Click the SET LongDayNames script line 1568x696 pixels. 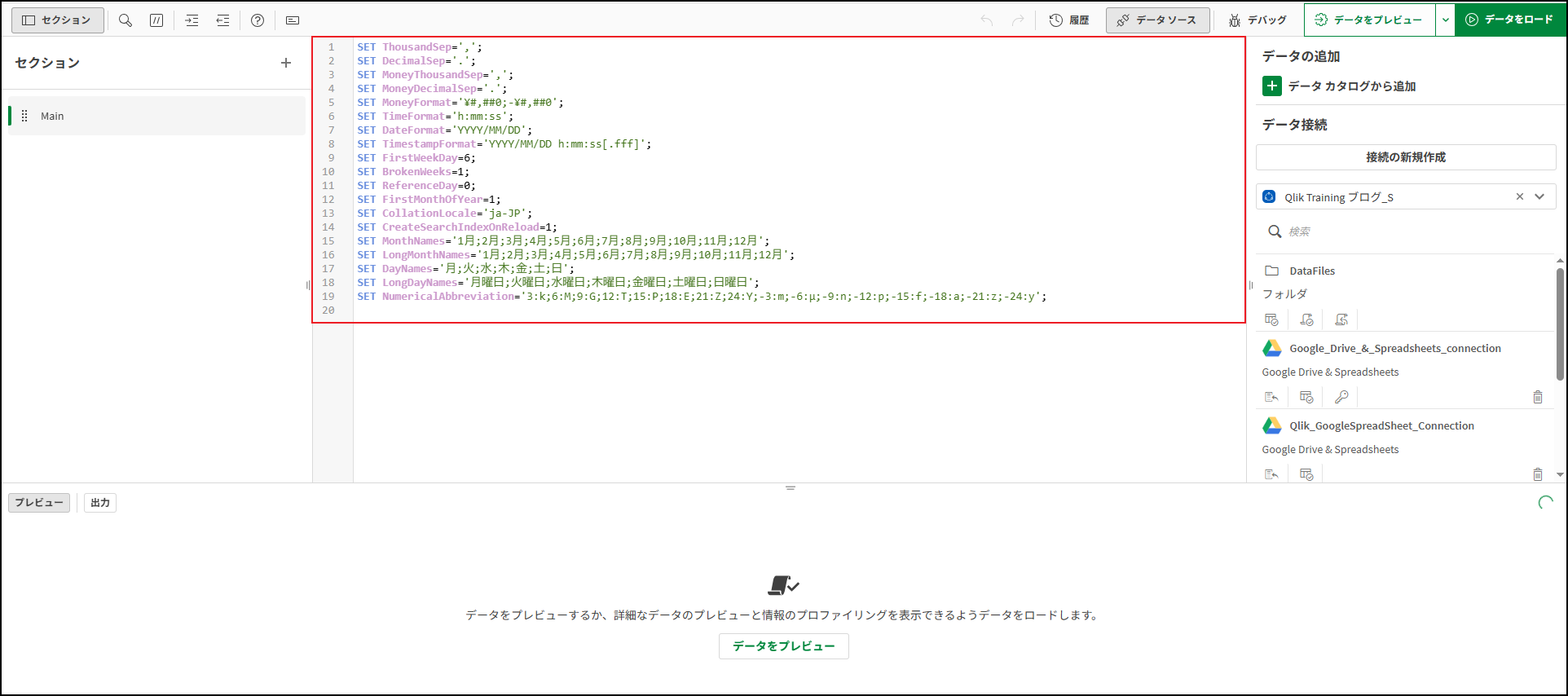558,283
